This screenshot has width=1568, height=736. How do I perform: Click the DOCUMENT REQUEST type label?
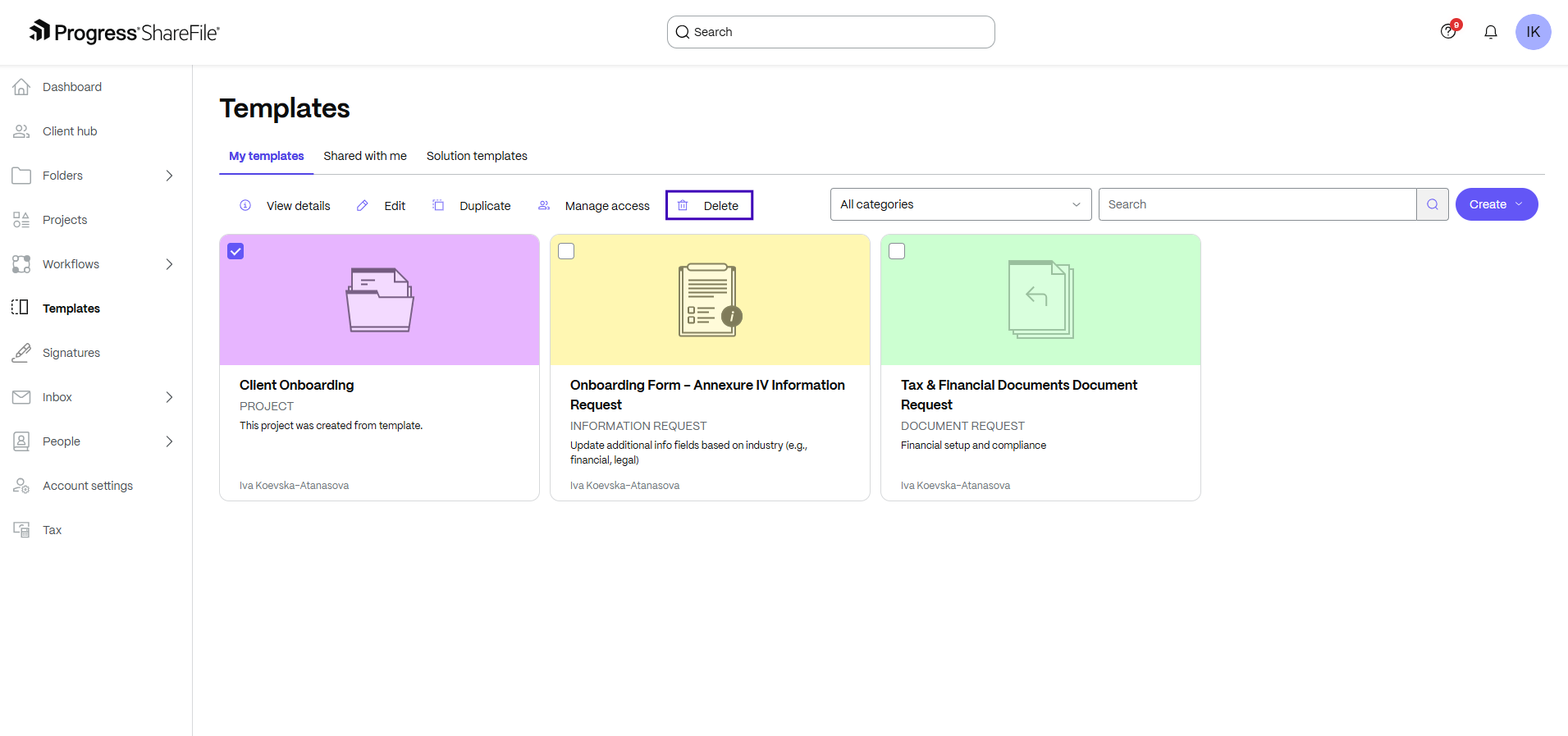(x=962, y=426)
